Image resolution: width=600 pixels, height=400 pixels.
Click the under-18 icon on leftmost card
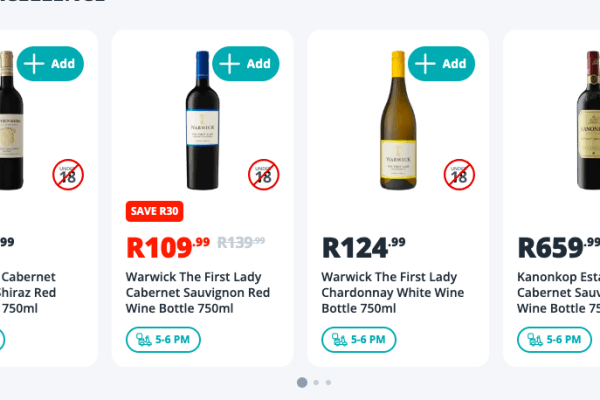68,176
